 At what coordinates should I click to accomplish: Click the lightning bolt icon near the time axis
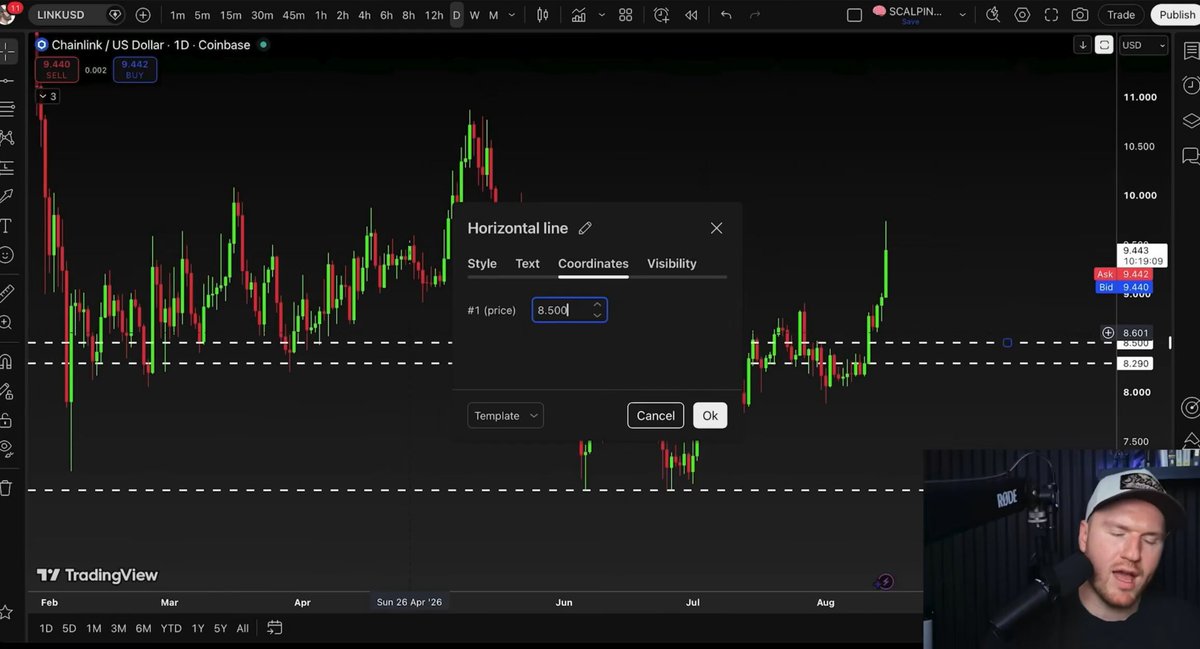click(884, 582)
